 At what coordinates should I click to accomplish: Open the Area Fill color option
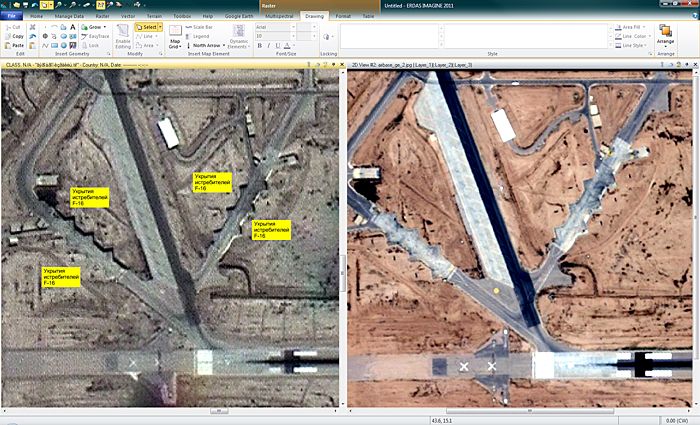click(632, 27)
